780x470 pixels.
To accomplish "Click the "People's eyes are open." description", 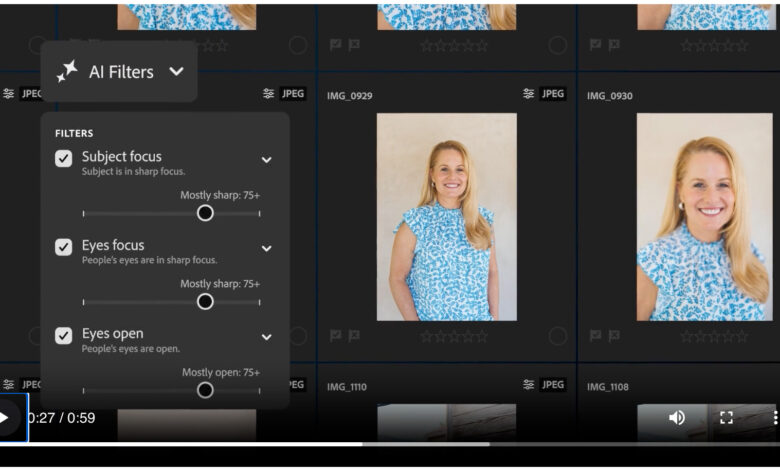I will click(131, 349).
